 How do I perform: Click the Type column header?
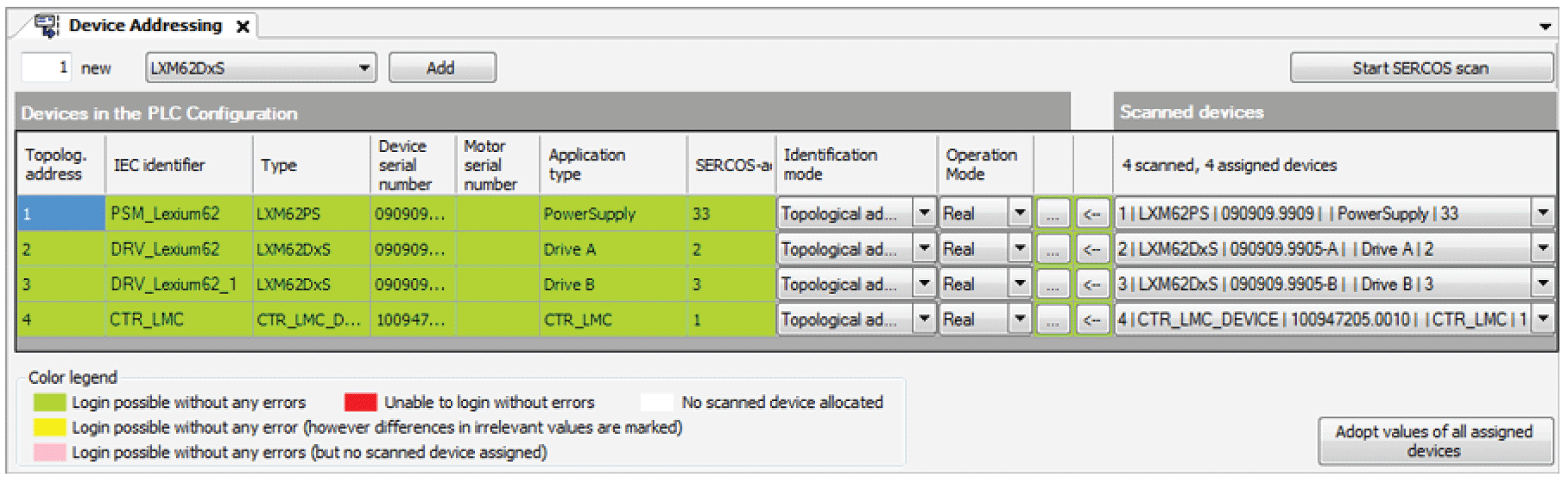click(312, 165)
